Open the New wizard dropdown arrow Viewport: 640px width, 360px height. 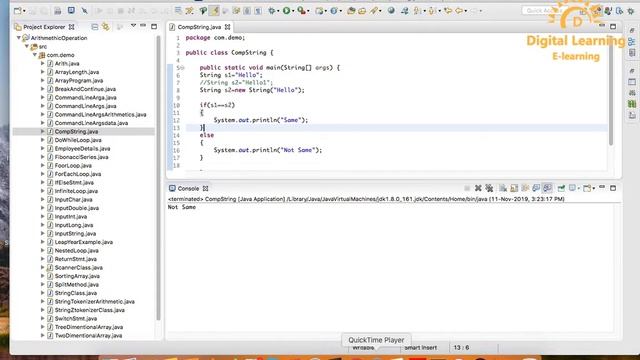coord(24,11)
